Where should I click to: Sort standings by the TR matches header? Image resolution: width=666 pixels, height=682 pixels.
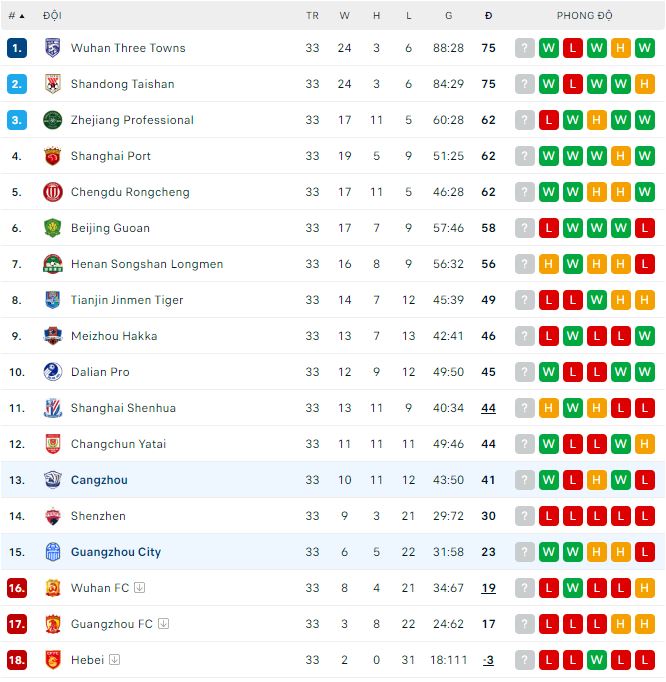click(312, 16)
